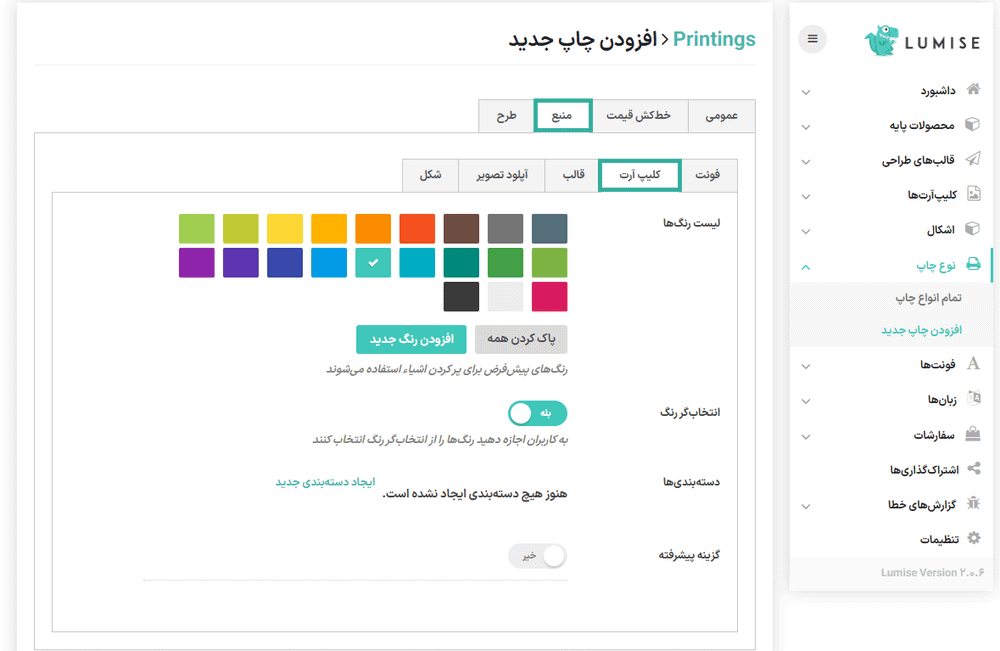Expand the محصولات پایه menu chevron
Image resolution: width=1000 pixels, height=651 pixels.
click(806, 127)
